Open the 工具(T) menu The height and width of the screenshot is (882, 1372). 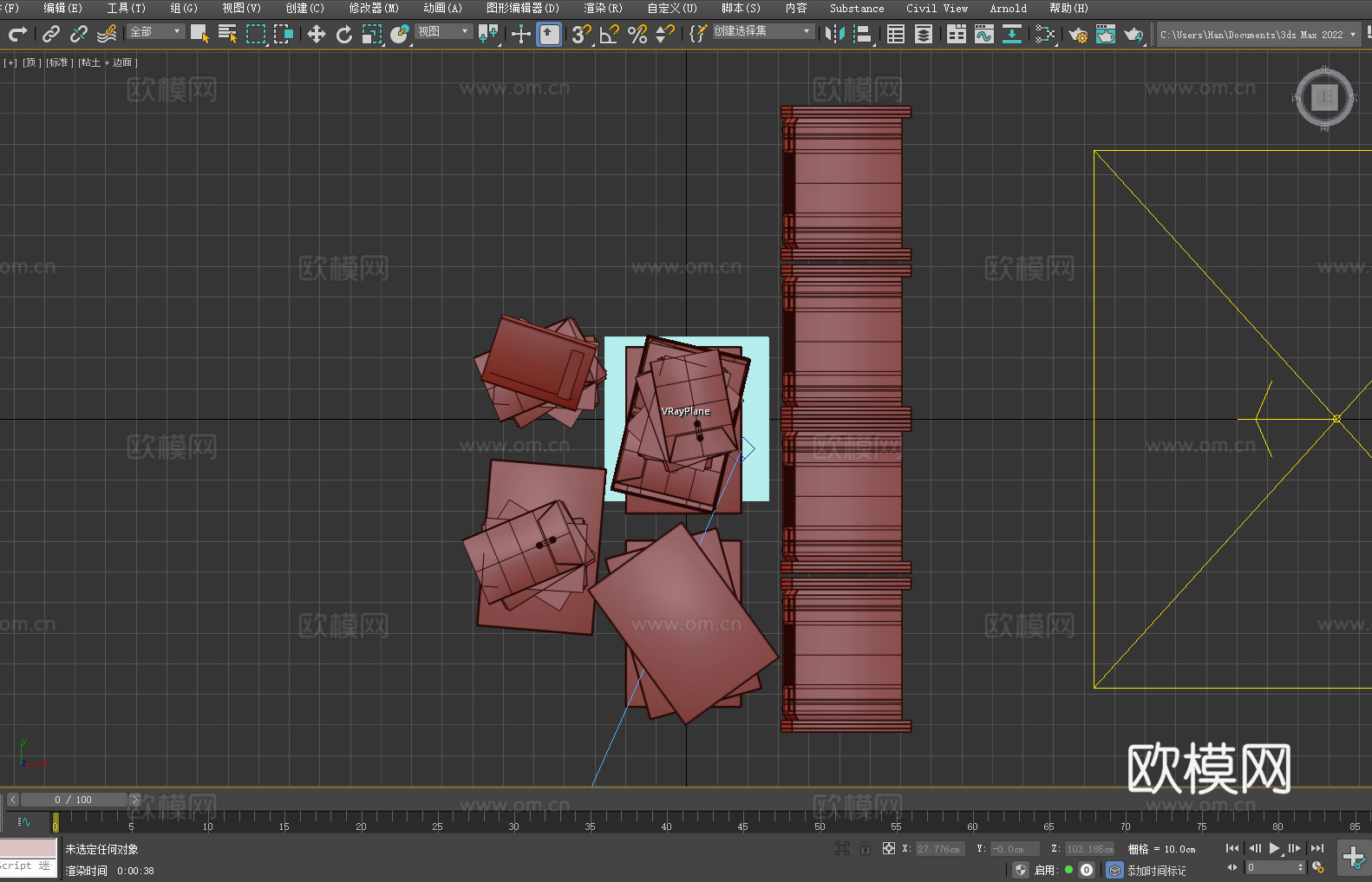coord(127,8)
